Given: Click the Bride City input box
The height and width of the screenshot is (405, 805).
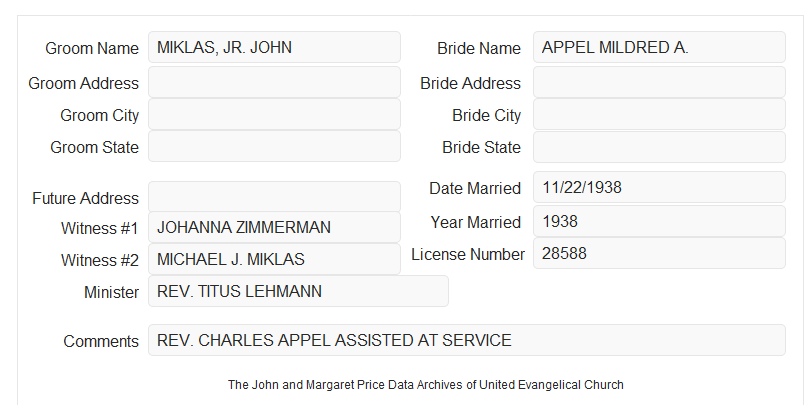Looking at the screenshot, I should click(659, 114).
